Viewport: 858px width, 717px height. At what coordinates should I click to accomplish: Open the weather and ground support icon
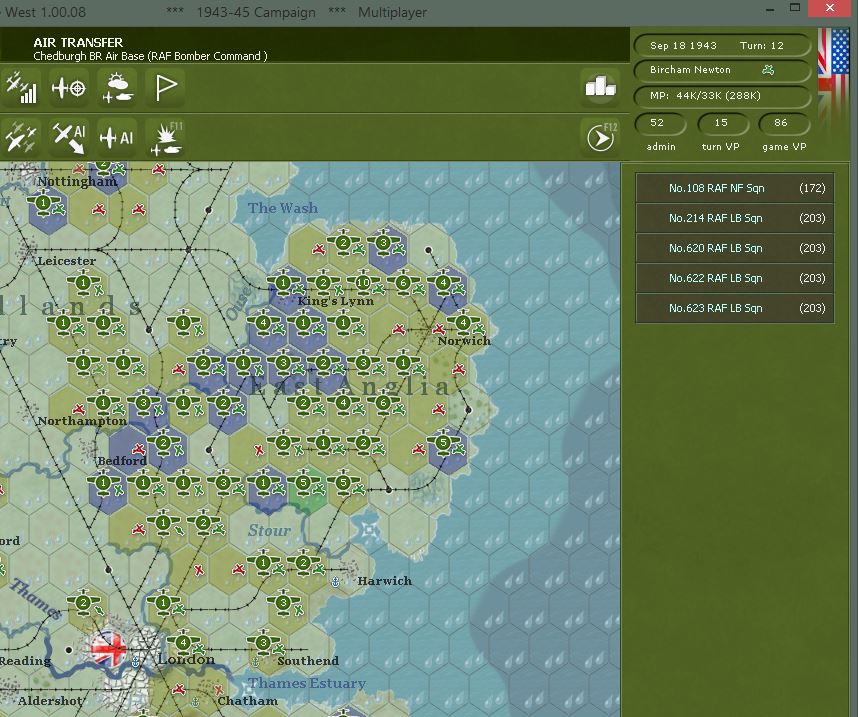[117, 88]
